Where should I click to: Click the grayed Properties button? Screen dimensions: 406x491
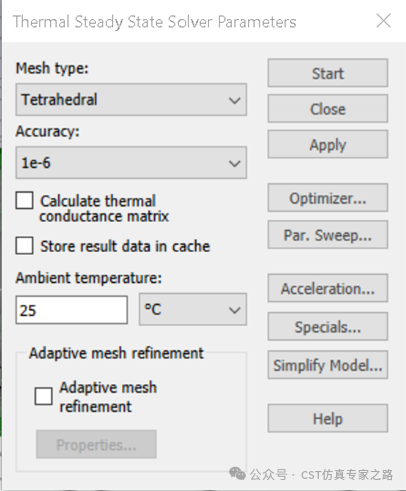96,444
